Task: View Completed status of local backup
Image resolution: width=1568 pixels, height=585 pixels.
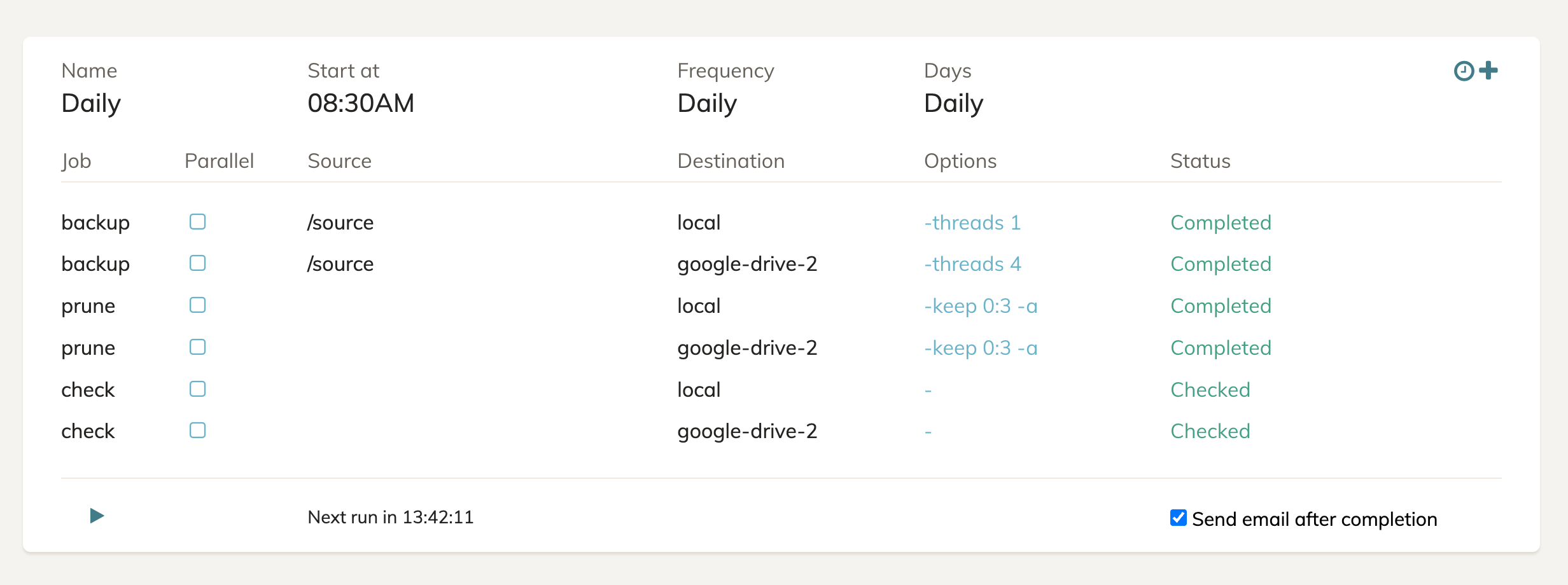Action: tap(1220, 223)
